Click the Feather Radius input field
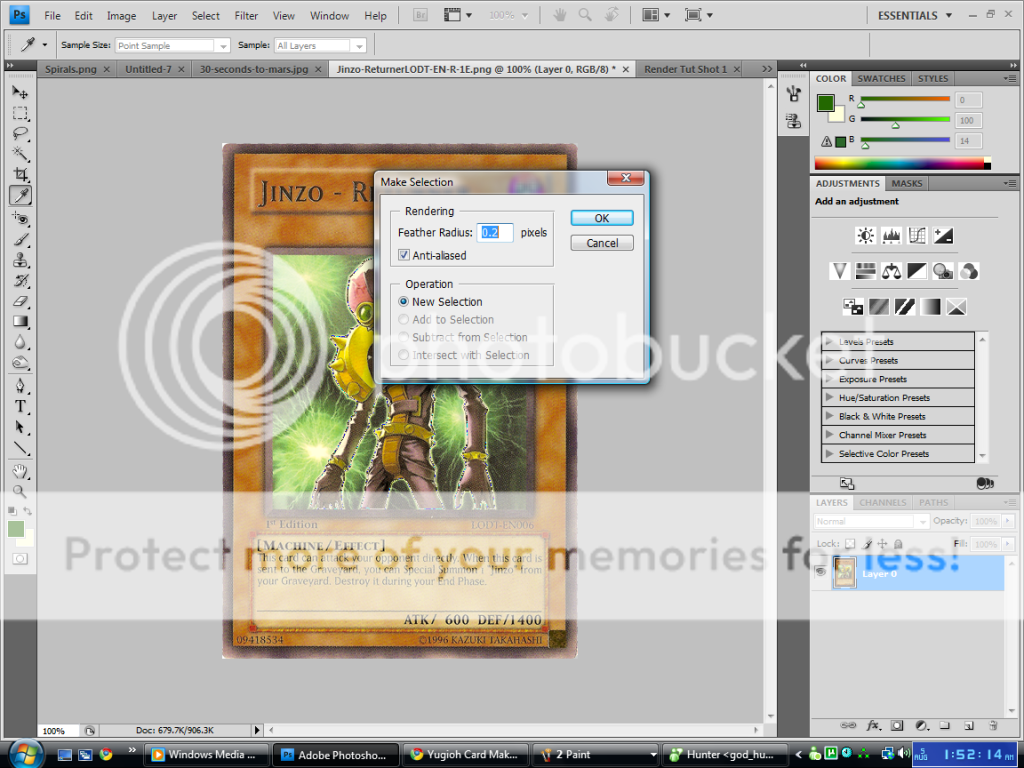The height and width of the screenshot is (768, 1024). pyautogui.click(x=494, y=231)
